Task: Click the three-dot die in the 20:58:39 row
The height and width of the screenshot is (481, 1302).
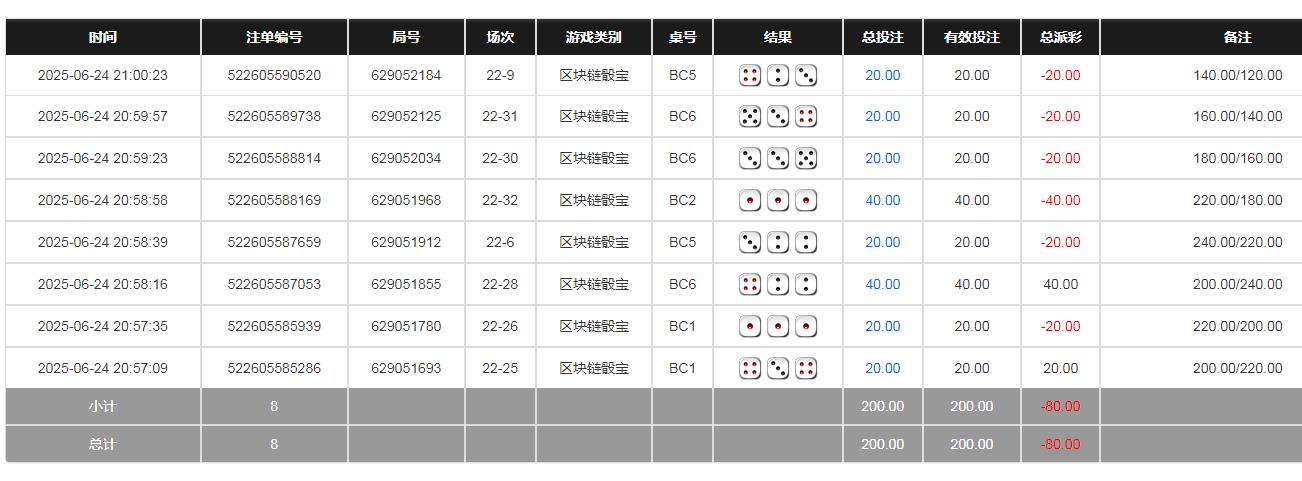Action: [750, 243]
